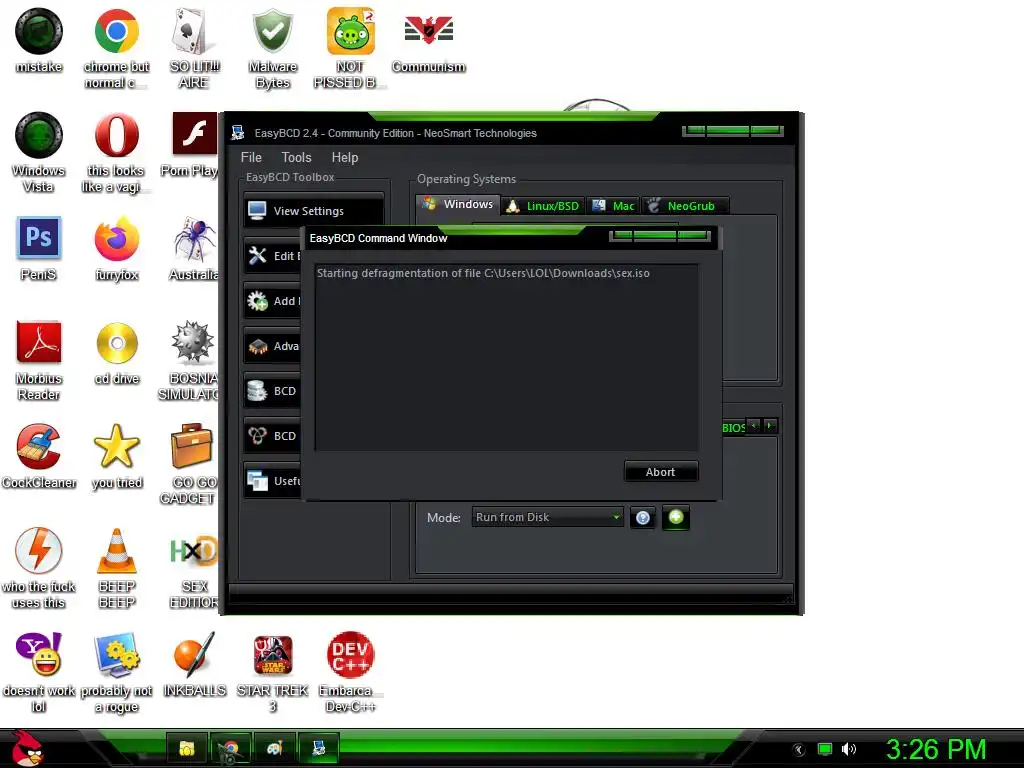Click the command window output text area
The height and width of the screenshot is (768, 1024).
(507, 358)
